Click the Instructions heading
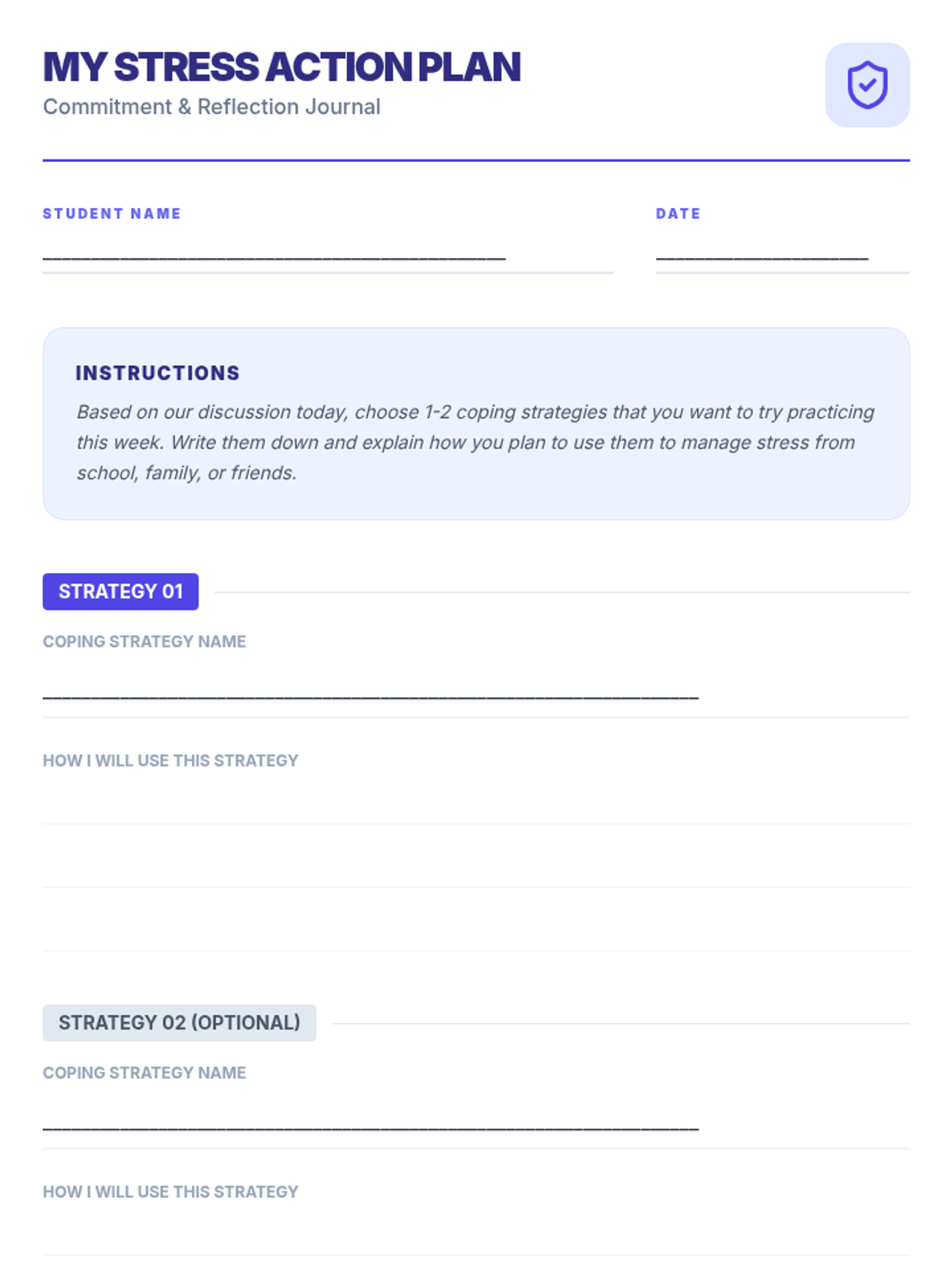Viewport: 952px width, 1270px height. pyautogui.click(x=158, y=373)
